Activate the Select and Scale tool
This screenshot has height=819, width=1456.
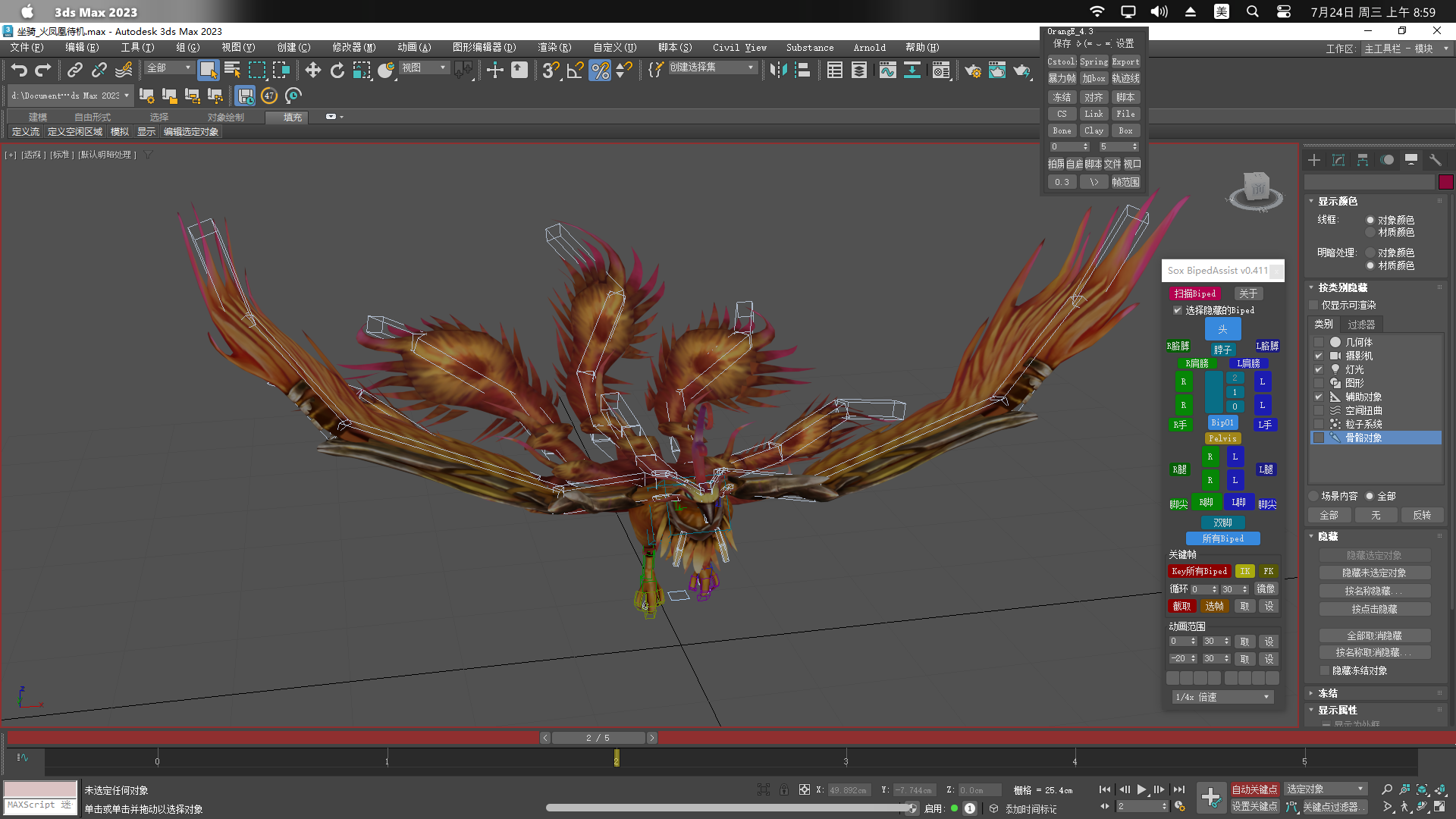click(362, 71)
